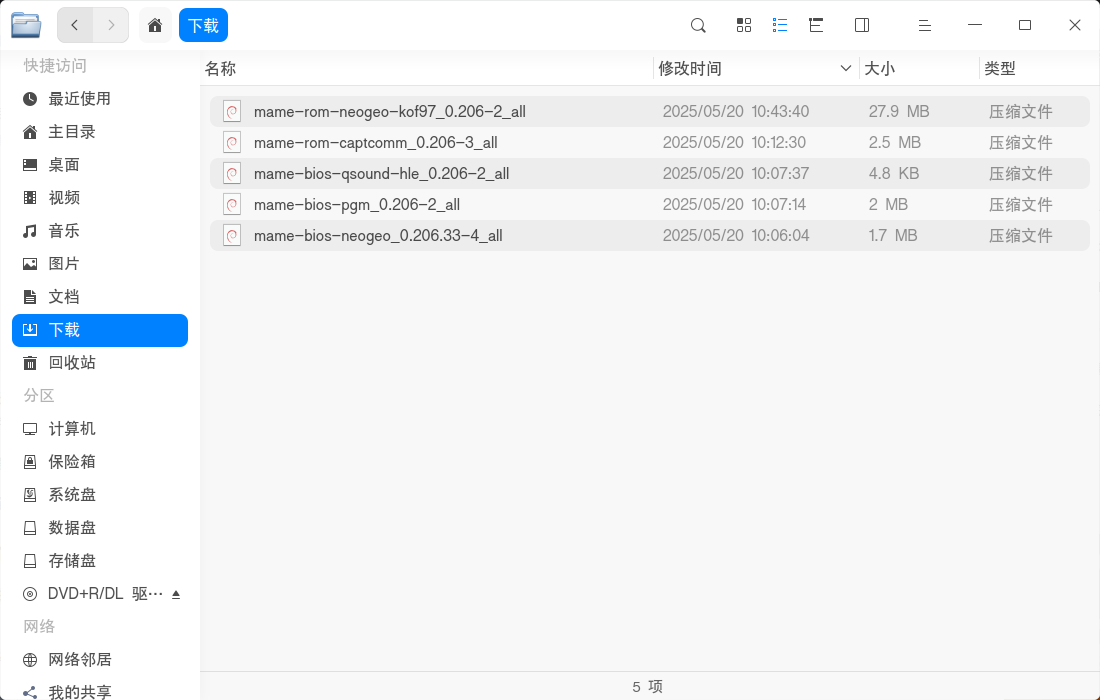
Task: Open the main hamburger menu
Action: (x=925, y=25)
